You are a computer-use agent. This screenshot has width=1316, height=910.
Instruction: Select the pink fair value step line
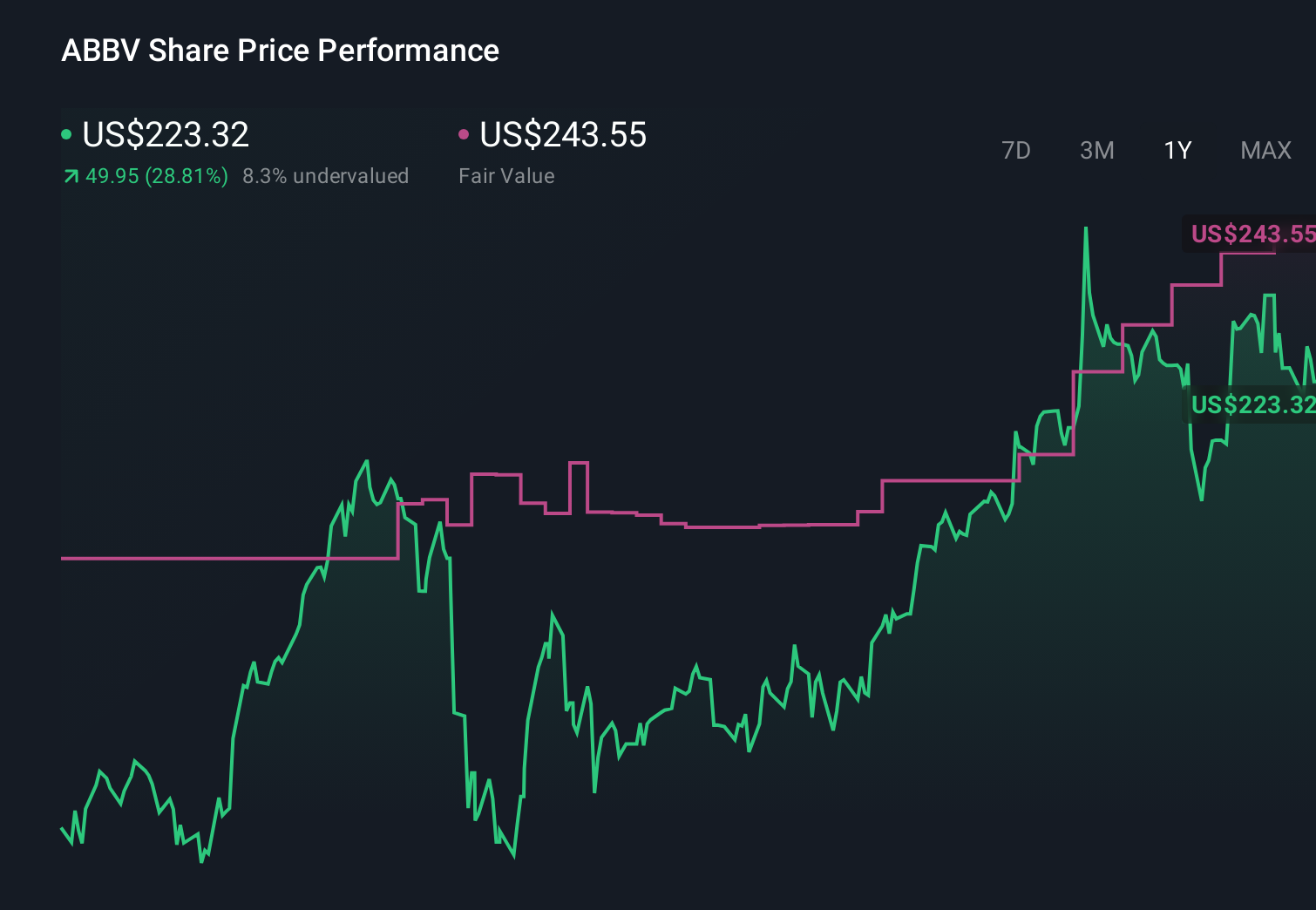coord(741,526)
